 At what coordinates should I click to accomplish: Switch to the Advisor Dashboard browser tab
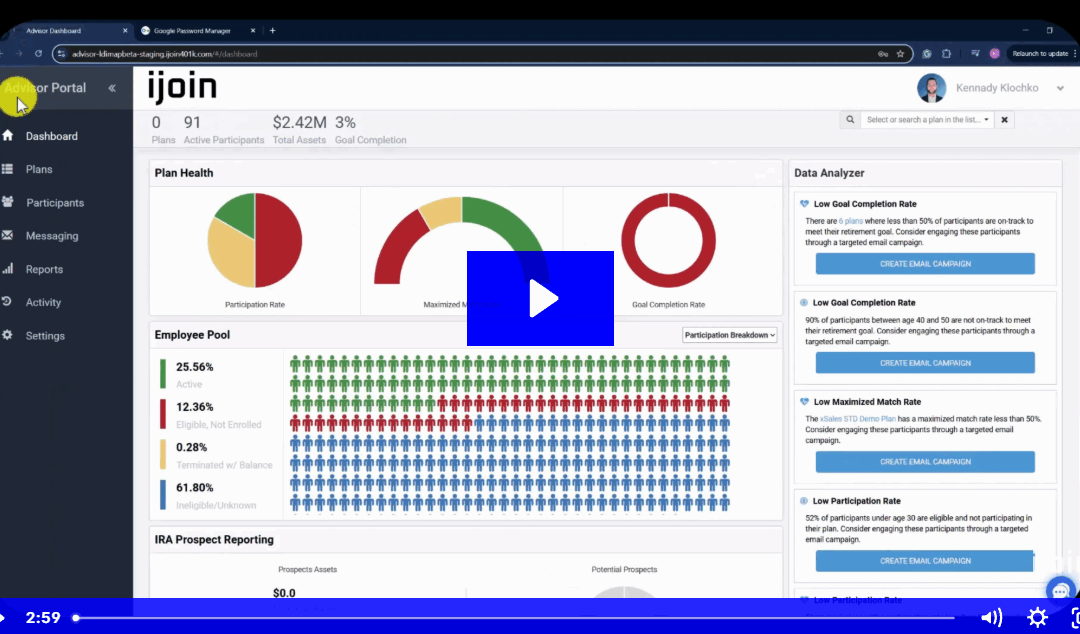(68, 30)
